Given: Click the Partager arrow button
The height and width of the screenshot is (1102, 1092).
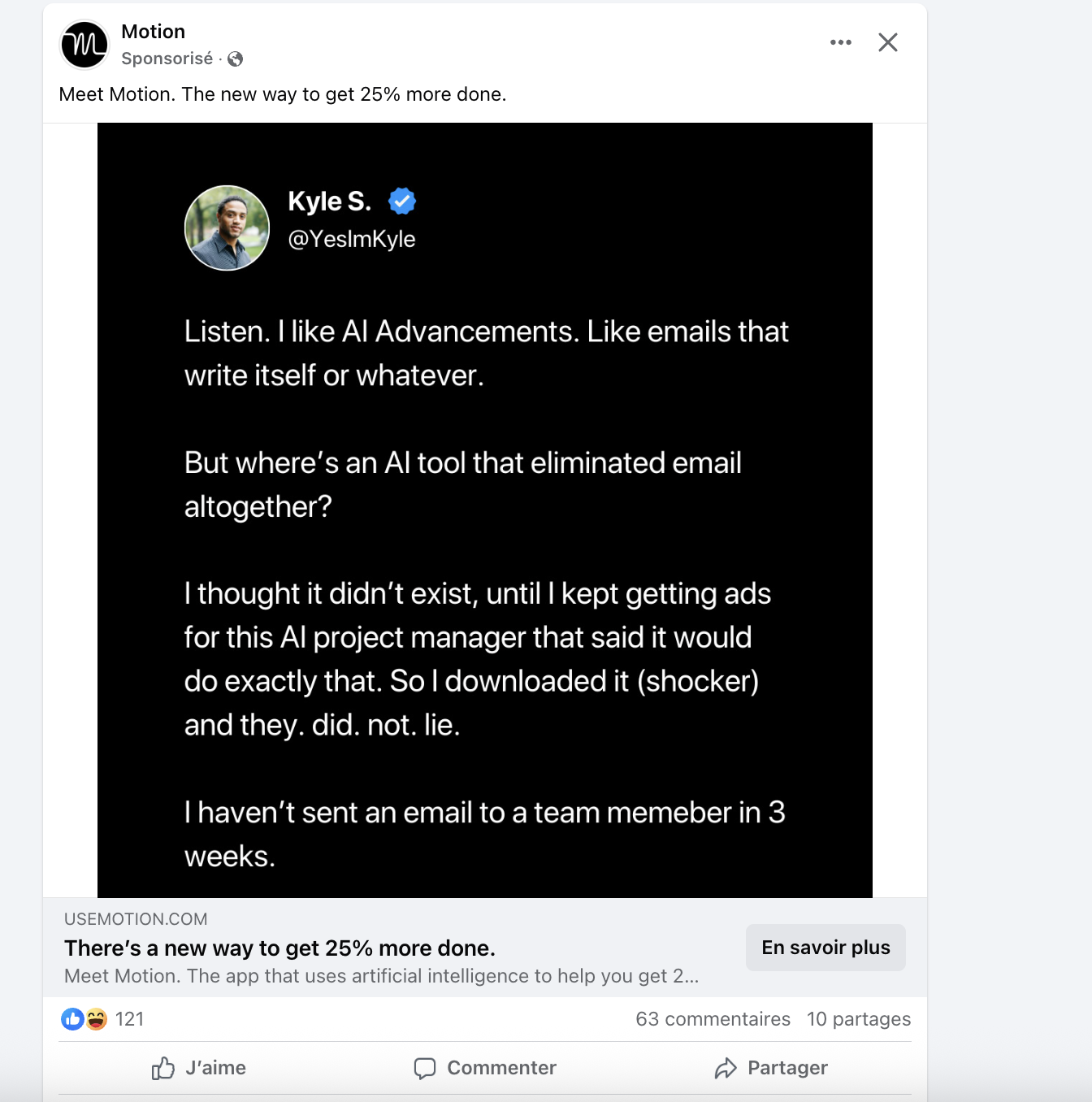Looking at the screenshot, I should point(771,1068).
